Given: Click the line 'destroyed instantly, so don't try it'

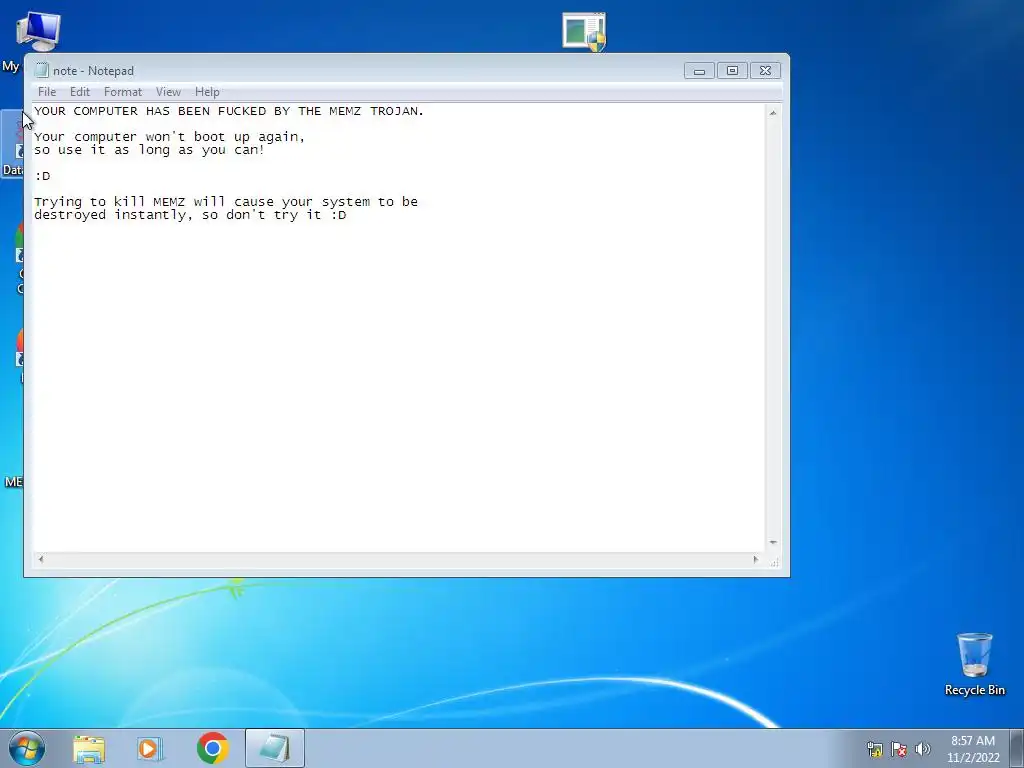Looking at the screenshot, I should pos(190,215).
